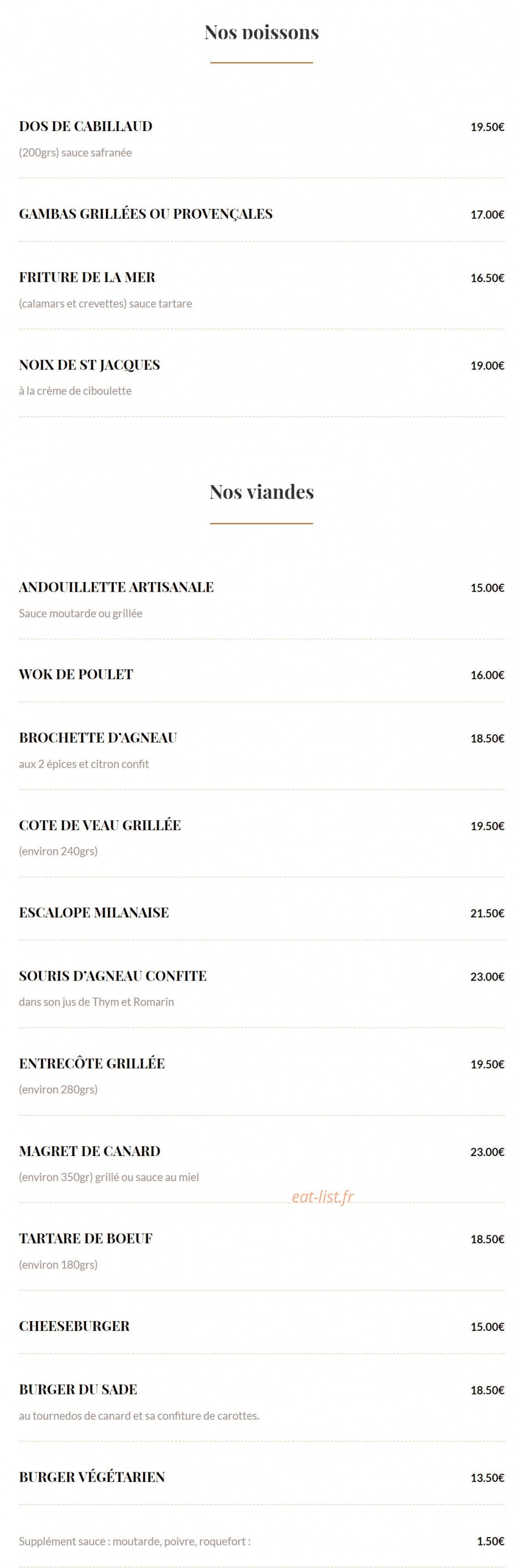The height and width of the screenshot is (1568, 516).
Task: Click the Nos viandes section heading
Action: tap(261, 491)
